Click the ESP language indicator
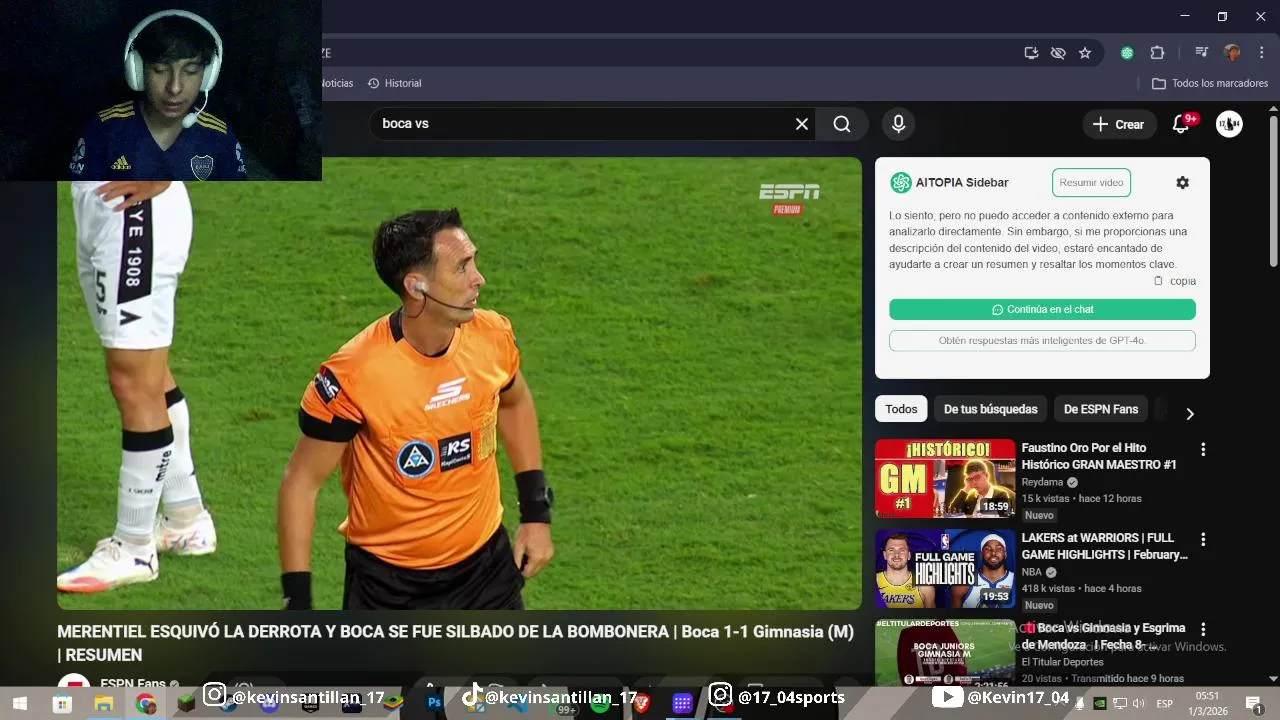This screenshot has width=1280, height=720. [x=1164, y=704]
